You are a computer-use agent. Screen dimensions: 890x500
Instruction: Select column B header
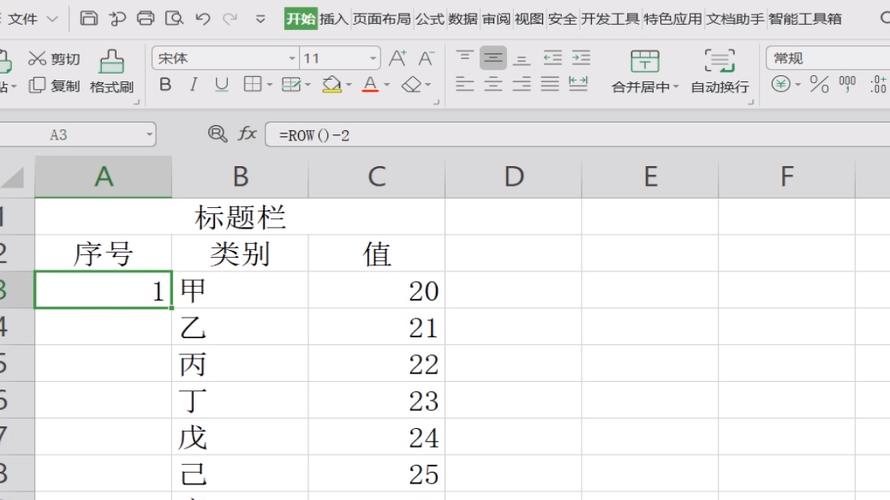click(240, 177)
